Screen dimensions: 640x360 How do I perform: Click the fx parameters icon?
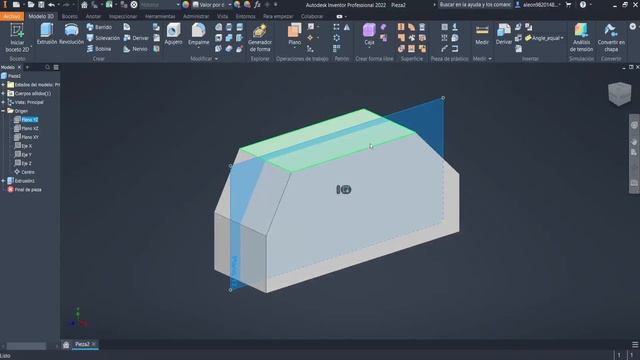coord(257,5)
